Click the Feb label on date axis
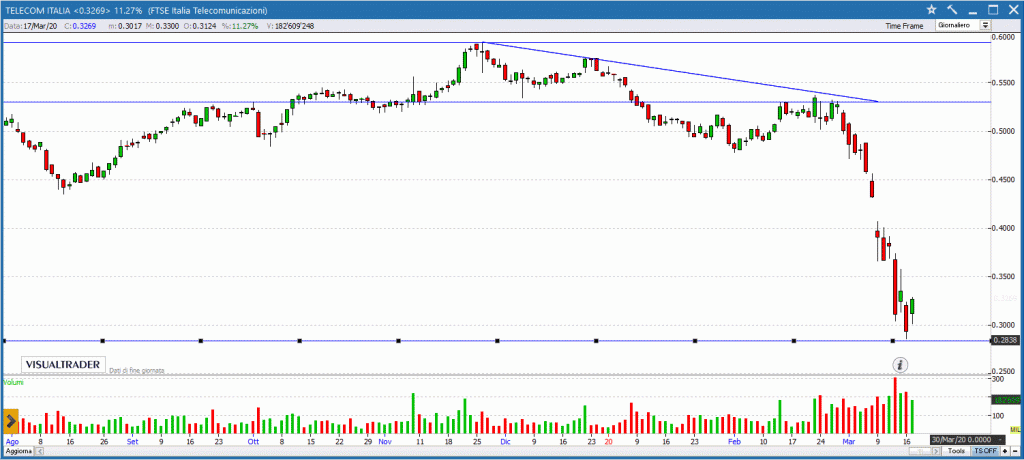Screen dimensions: 1024x460 [x=735, y=442]
